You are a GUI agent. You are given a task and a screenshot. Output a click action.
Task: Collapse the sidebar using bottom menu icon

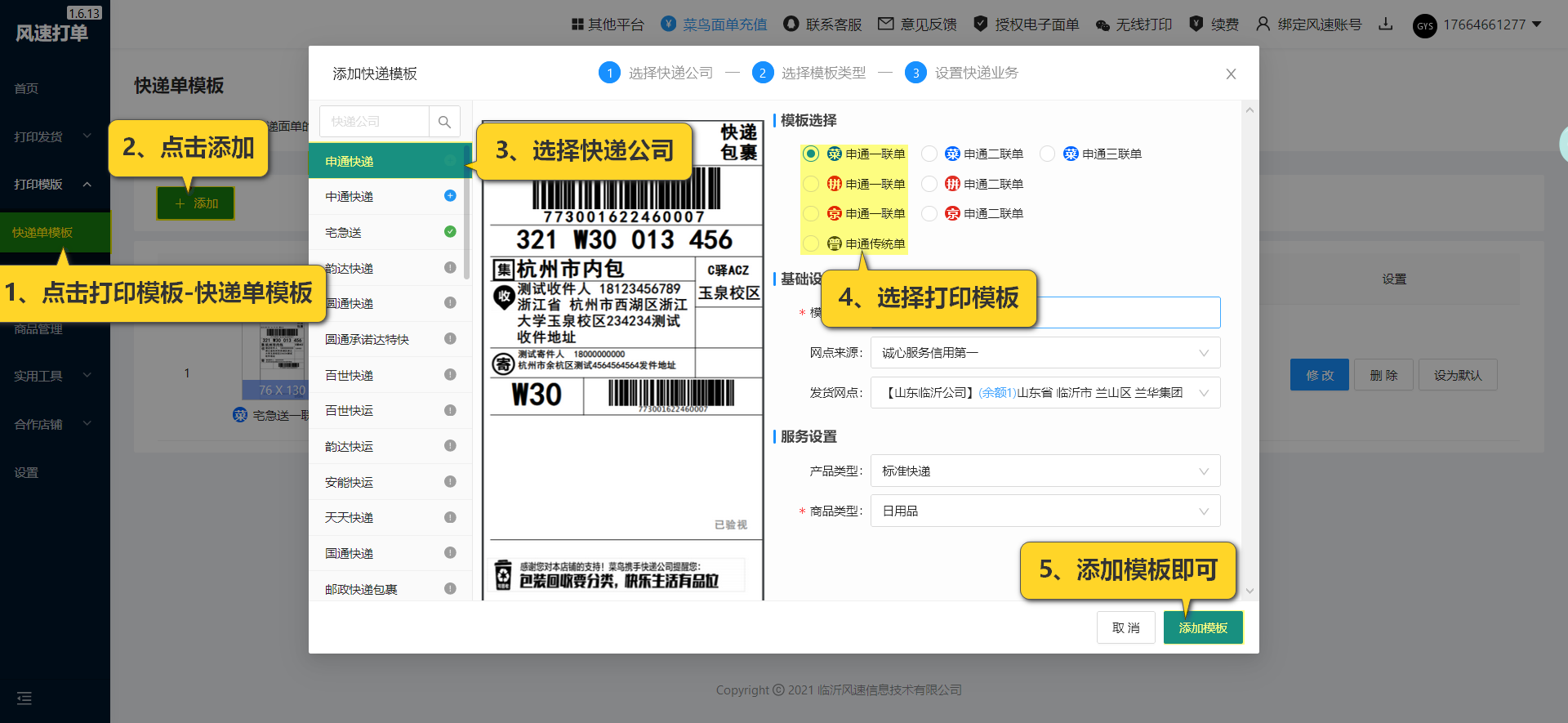[24, 698]
